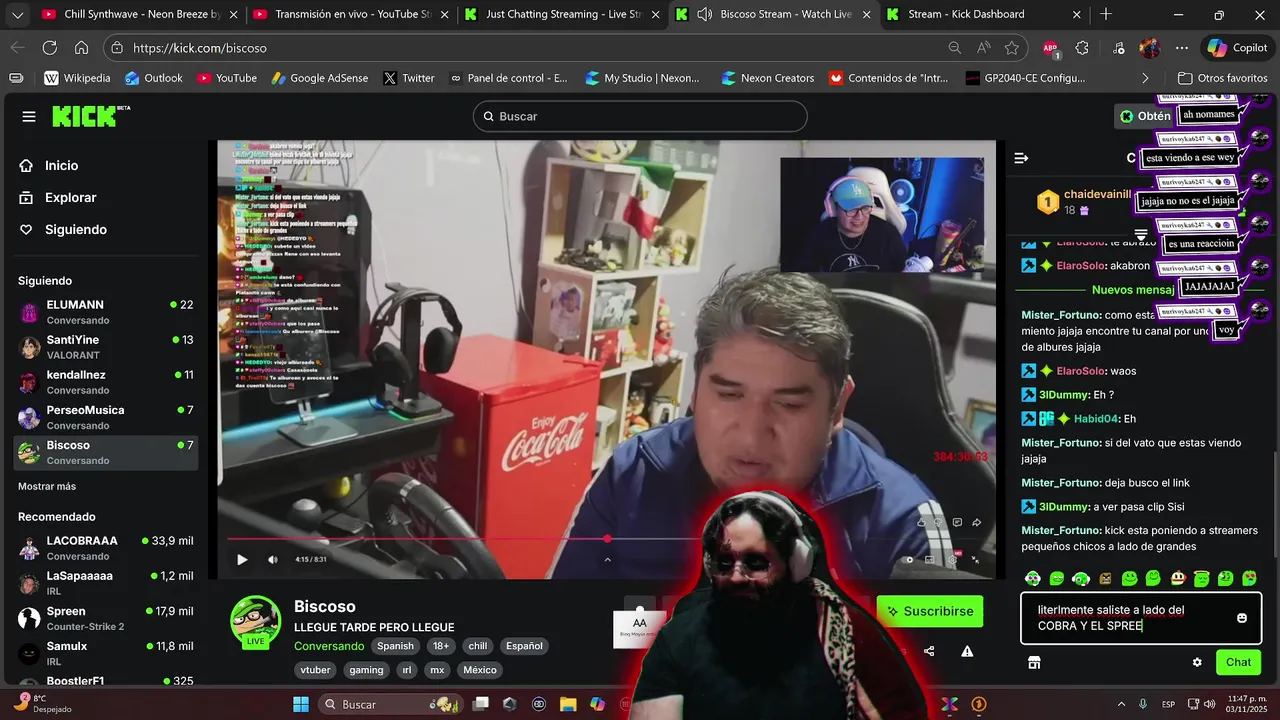This screenshot has width=1280, height=720.
Task: Open a new browser tab
Action: [x=1106, y=14]
